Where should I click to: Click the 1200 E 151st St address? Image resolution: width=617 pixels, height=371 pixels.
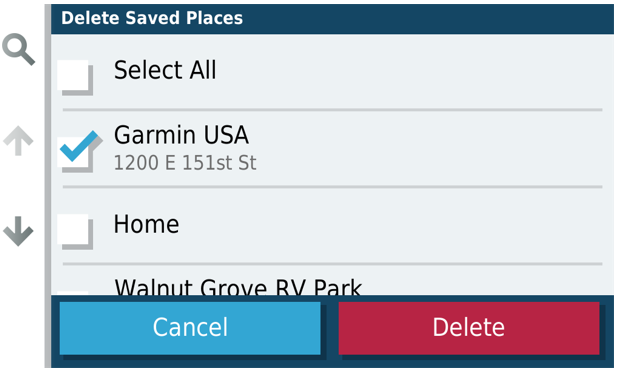pos(185,163)
